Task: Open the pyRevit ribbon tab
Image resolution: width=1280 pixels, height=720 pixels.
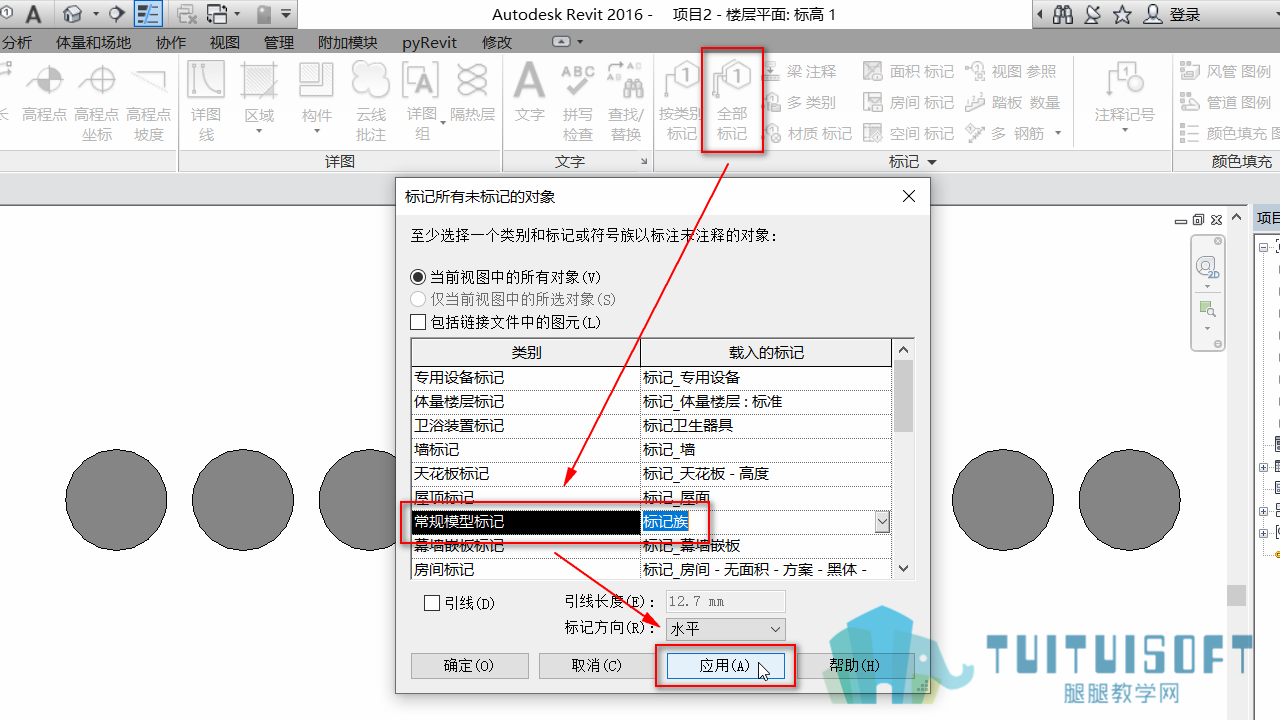Action: pos(430,42)
